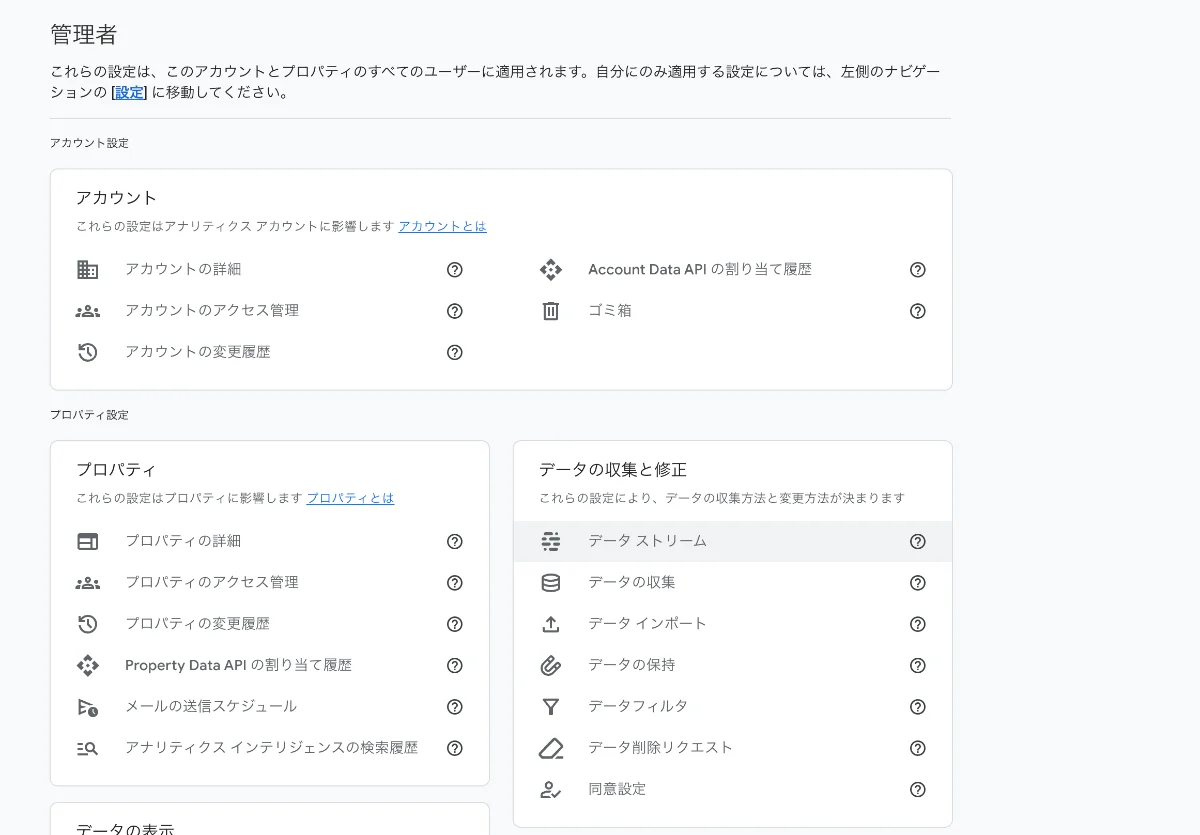Select メールの送信スケジュール menu item
The height and width of the screenshot is (835, 1200).
tap(211, 706)
